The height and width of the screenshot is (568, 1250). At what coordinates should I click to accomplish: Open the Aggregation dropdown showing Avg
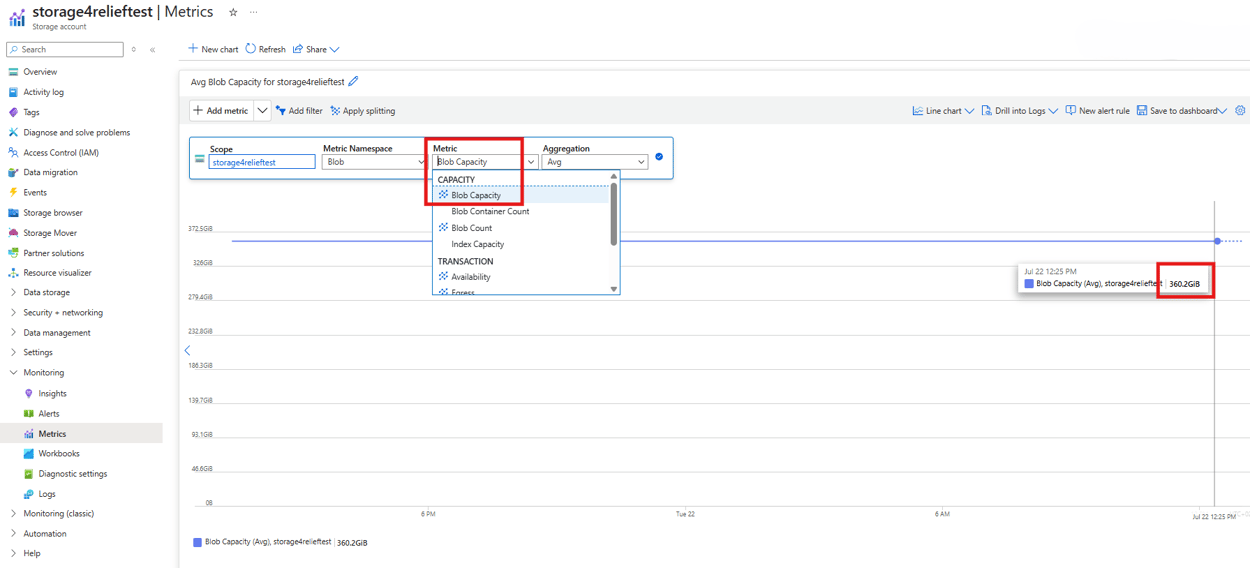coord(595,162)
